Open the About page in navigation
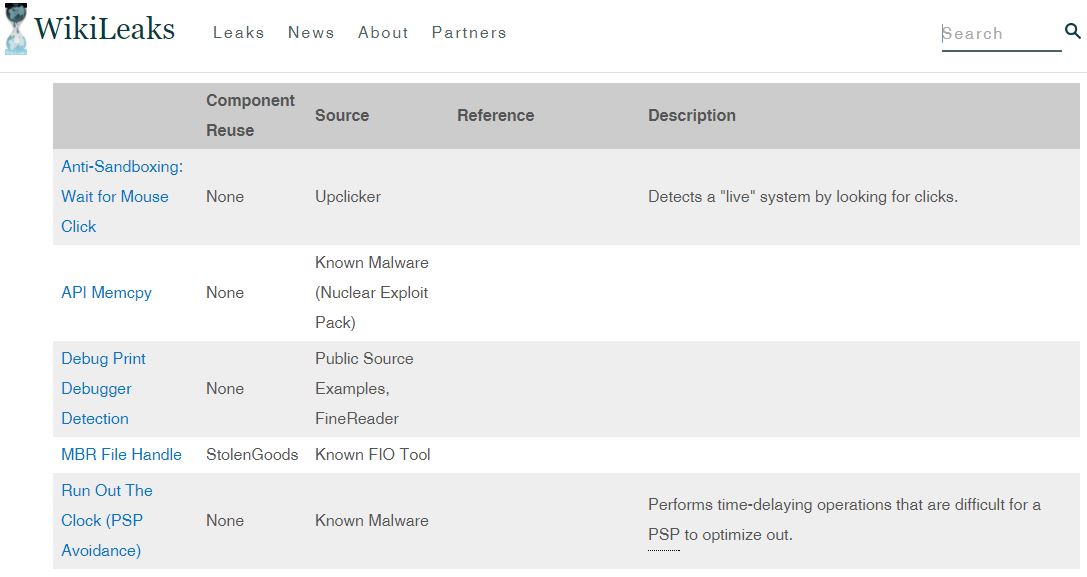This screenshot has height=577, width=1087. [x=383, y=32]
